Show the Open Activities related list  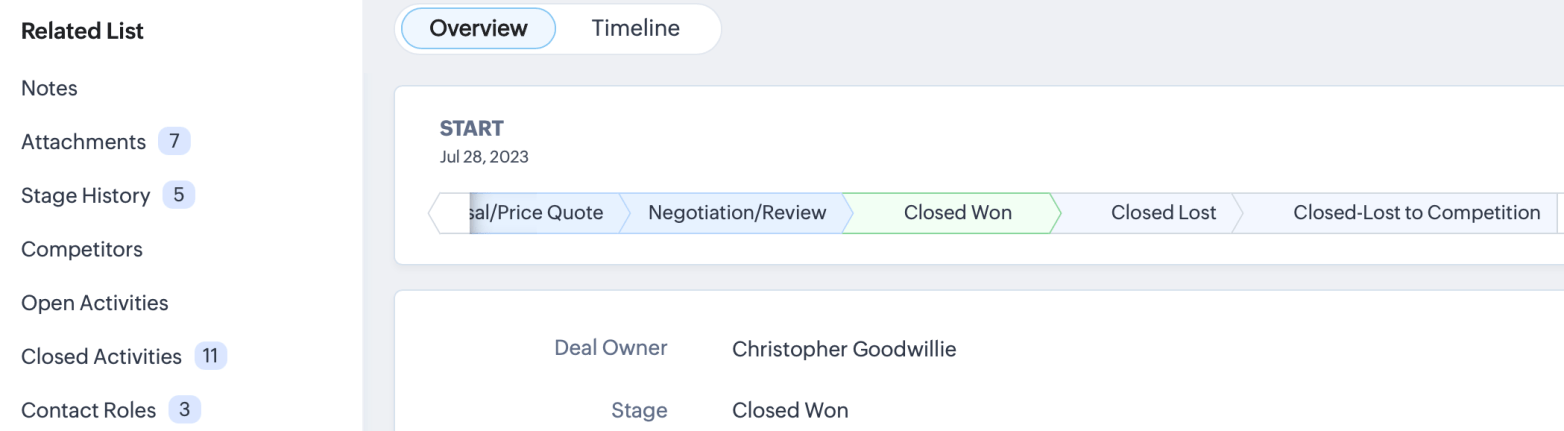coord(94,302)
